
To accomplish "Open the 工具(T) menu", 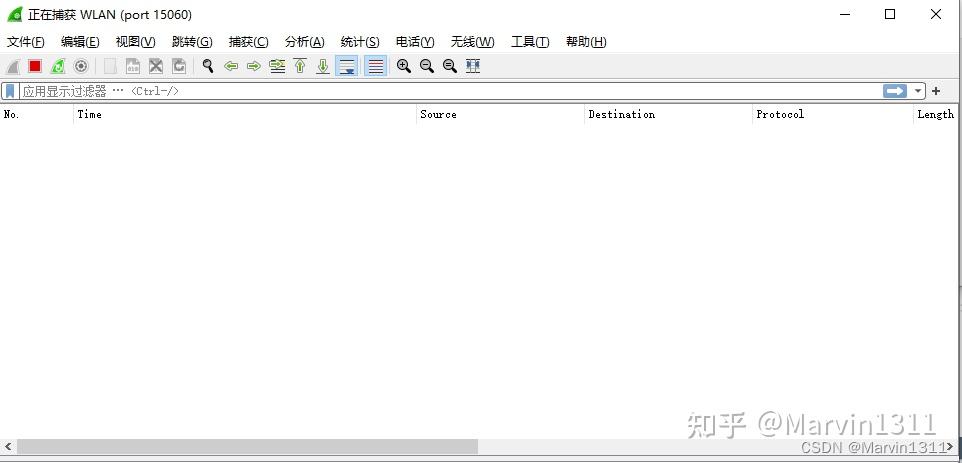I will [530, 42].
